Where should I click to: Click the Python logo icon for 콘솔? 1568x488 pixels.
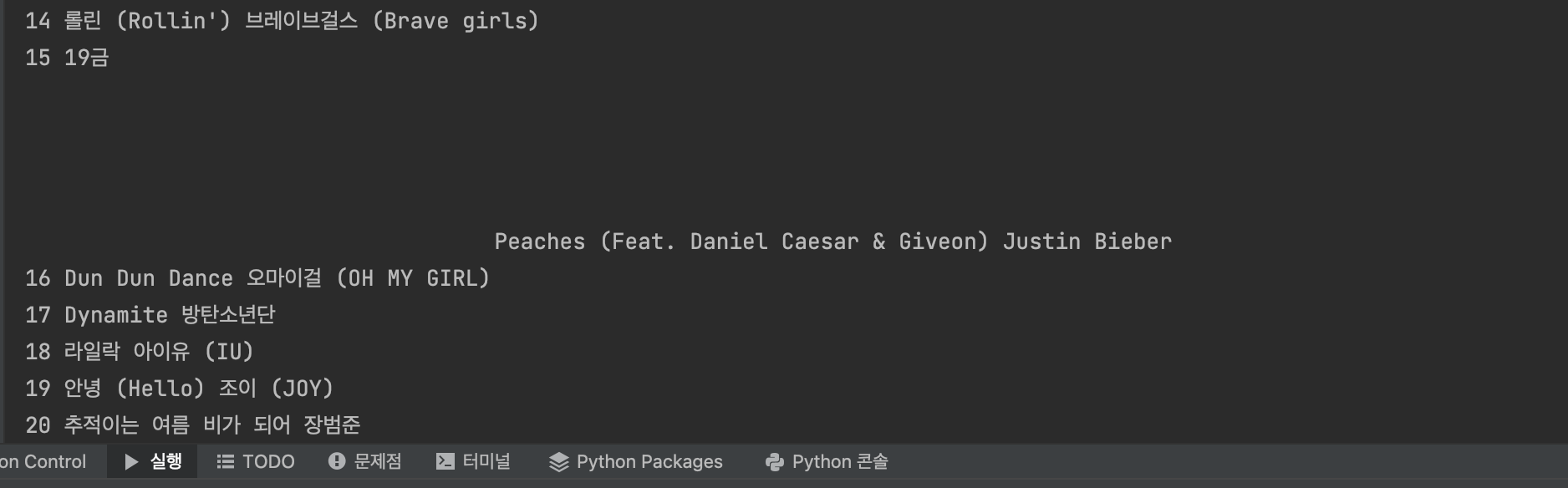point(774,462)
